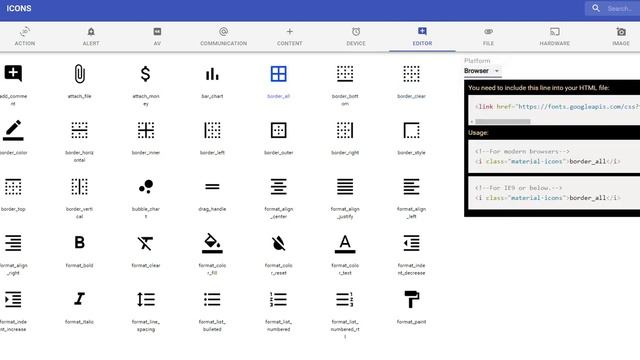
Task: Choose the border_top icon
Action: (13, 187)
